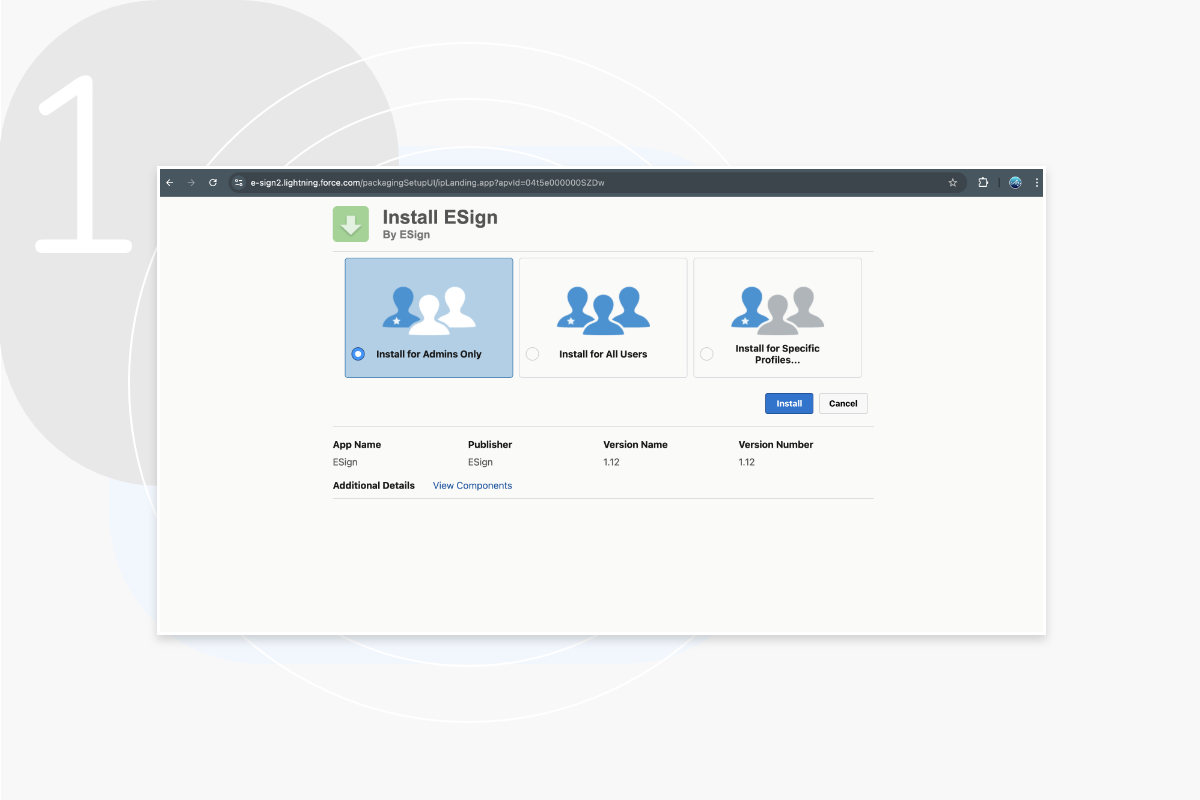Open the browser three-dot menu
Screen dimensions: 1200x800
pyautogui.click(x=1037, y=183)
